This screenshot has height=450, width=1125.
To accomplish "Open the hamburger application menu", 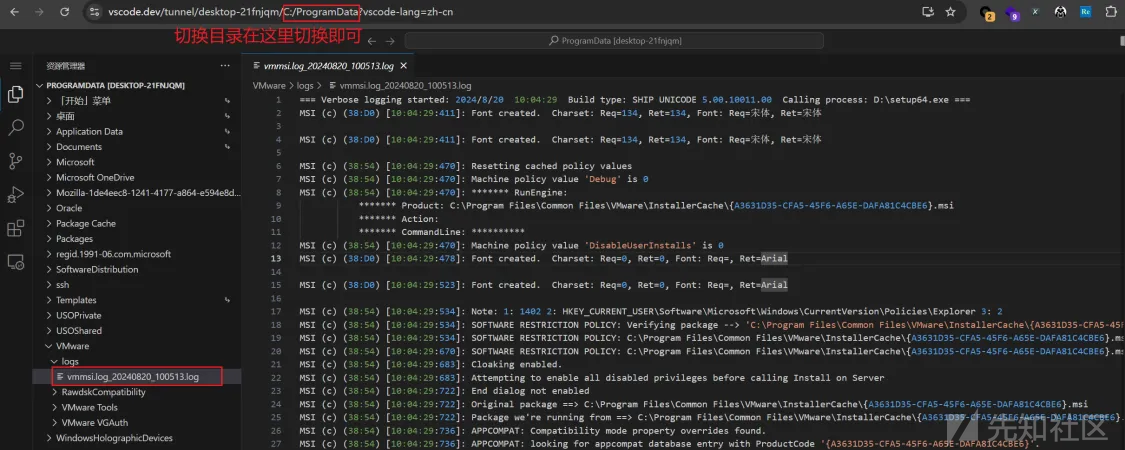I will [x=15, y=65].
